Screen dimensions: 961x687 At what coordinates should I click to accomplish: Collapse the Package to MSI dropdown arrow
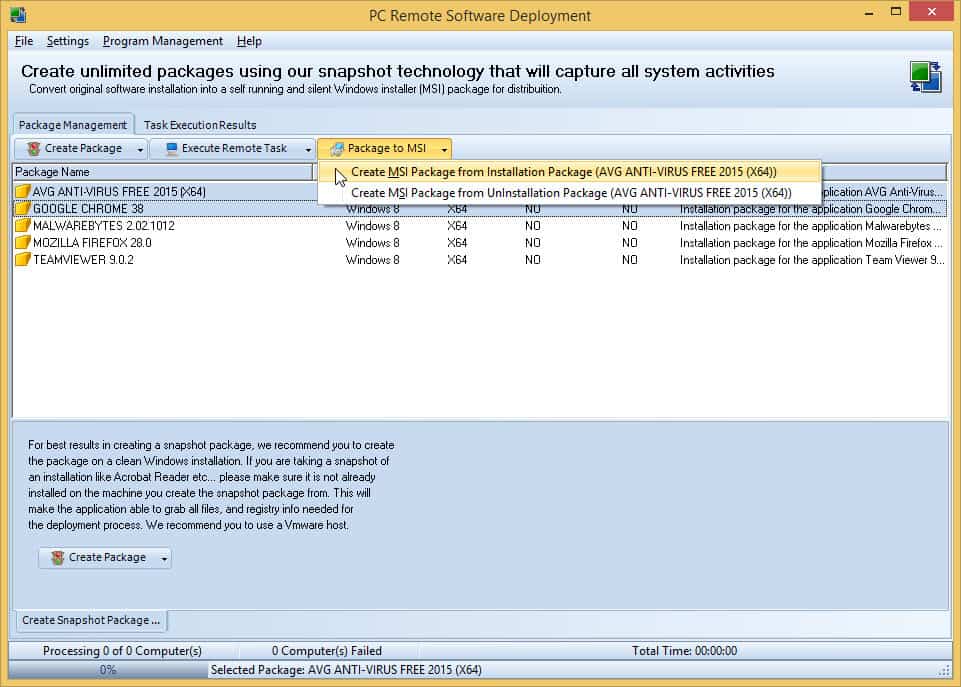click(x=443, y=149)
